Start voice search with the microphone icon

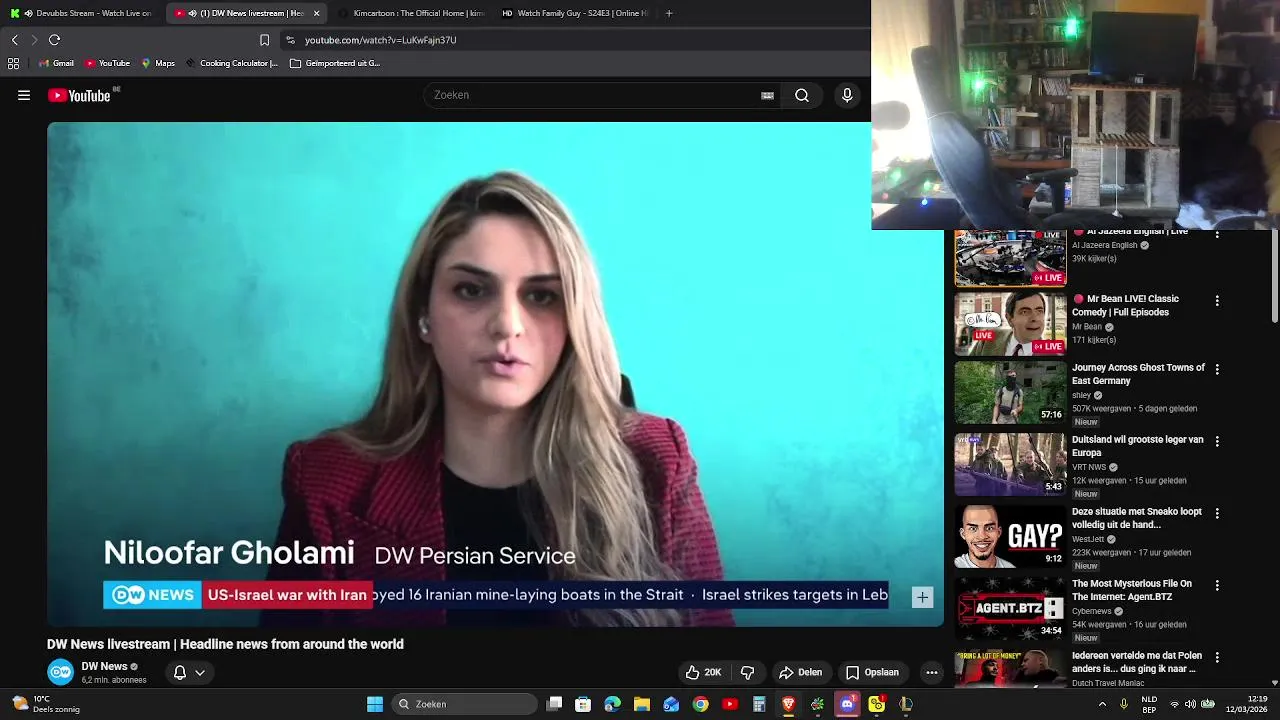[x=847, y=95]
